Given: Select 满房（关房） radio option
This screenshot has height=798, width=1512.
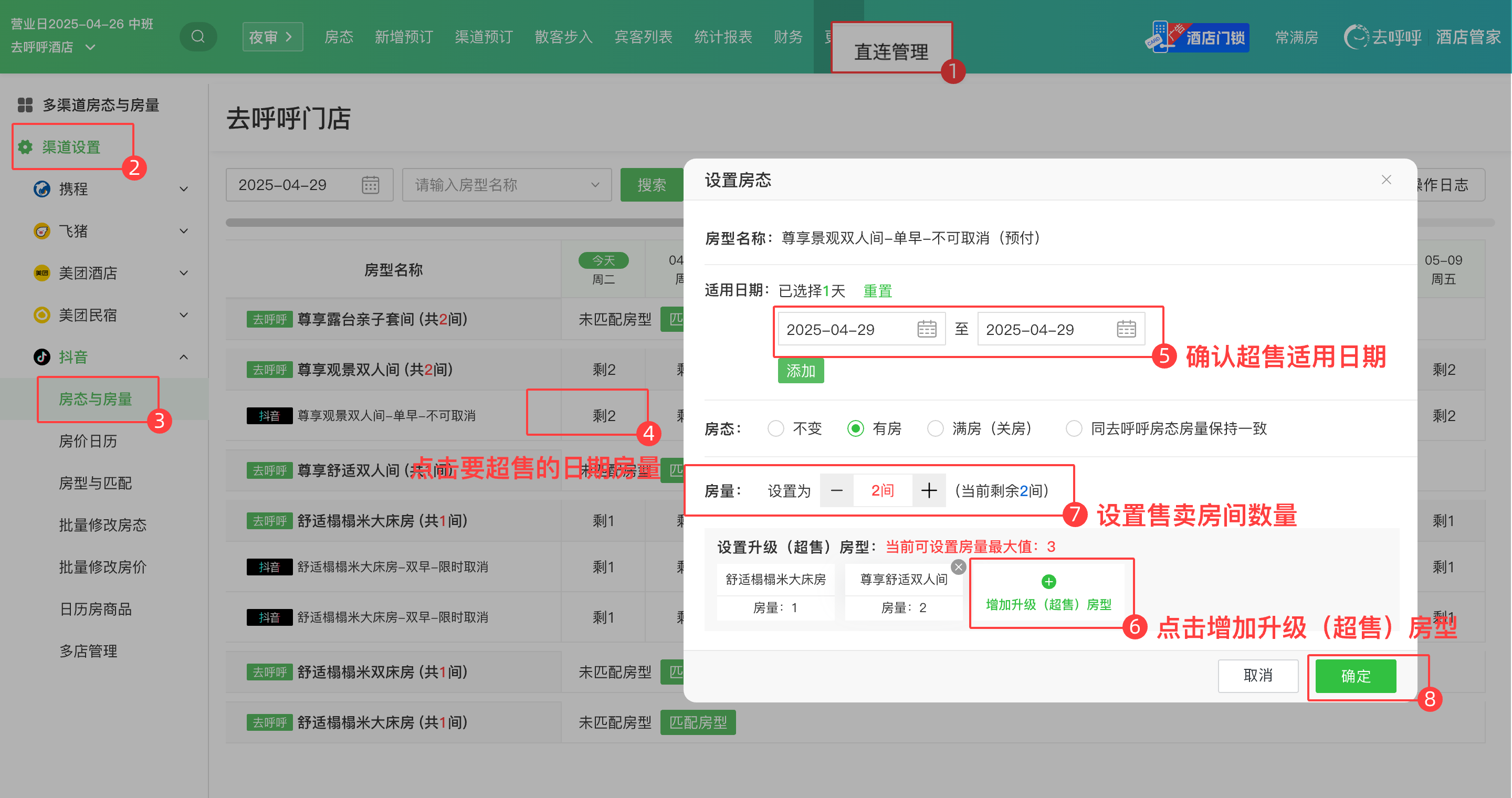Looking at the screenshot, I should [935, 428].
